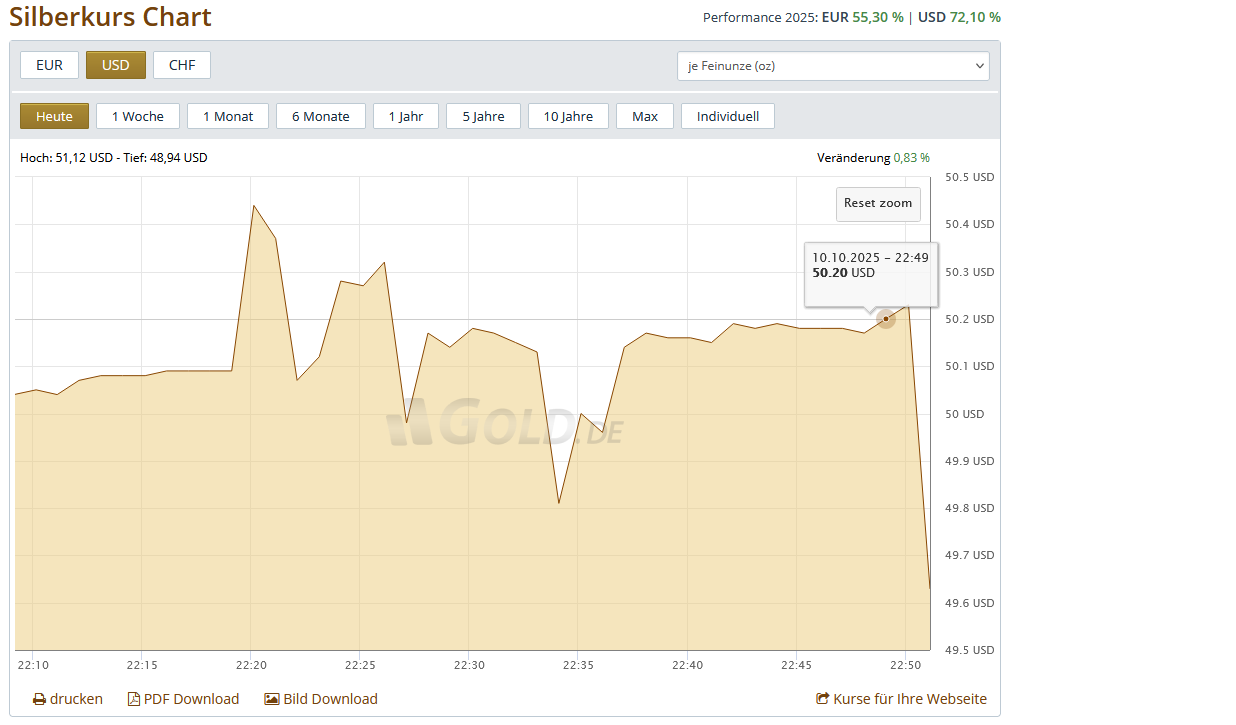Click the 'Silberkurs Chart' heading
The height and width of the screenshot is (725, 1236).
click(111, 17)
